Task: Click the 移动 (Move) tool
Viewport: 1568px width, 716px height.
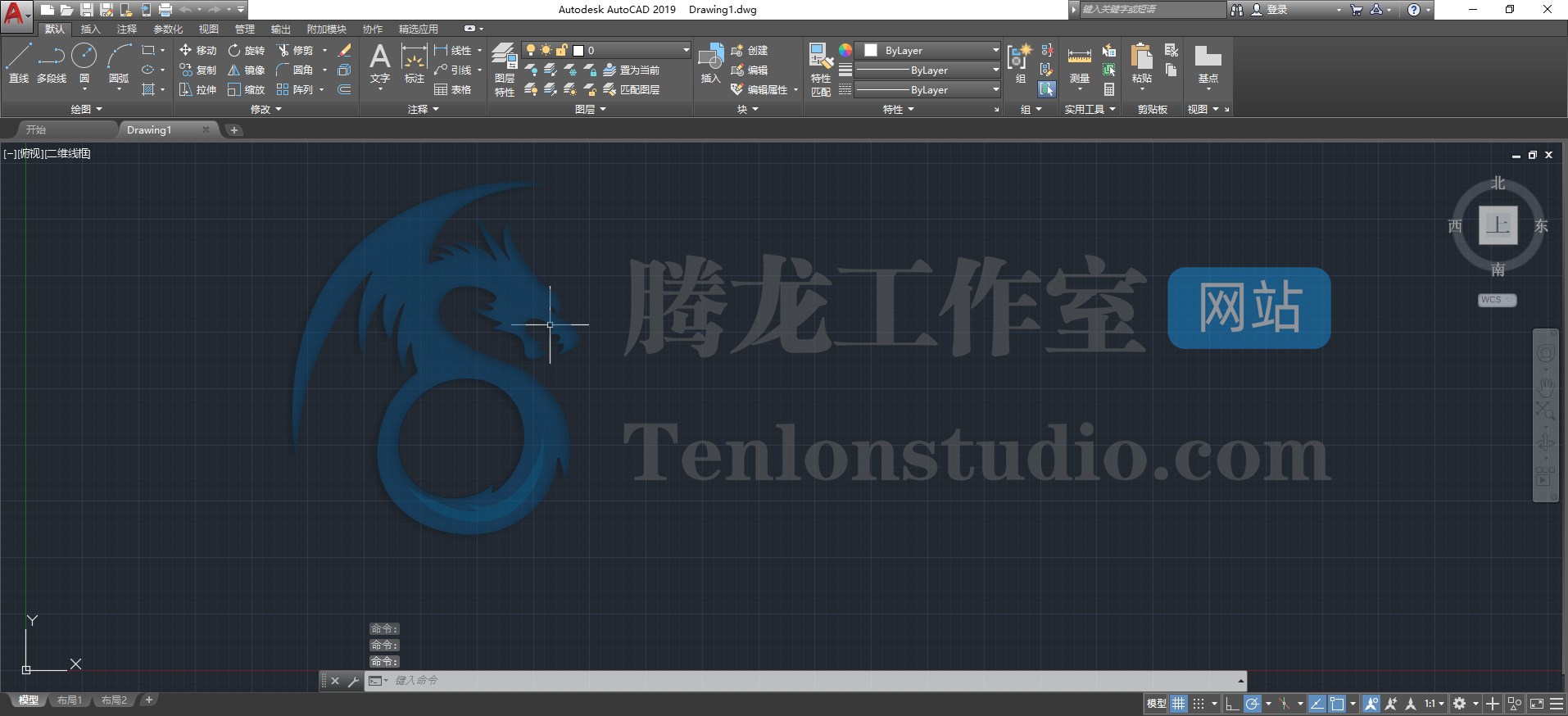Action: [x=197, y=50]
